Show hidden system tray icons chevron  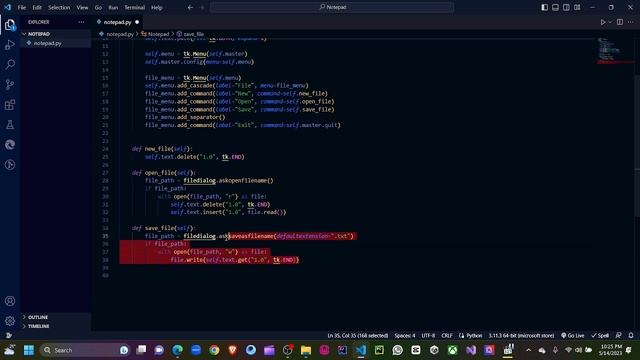point(529,350)
